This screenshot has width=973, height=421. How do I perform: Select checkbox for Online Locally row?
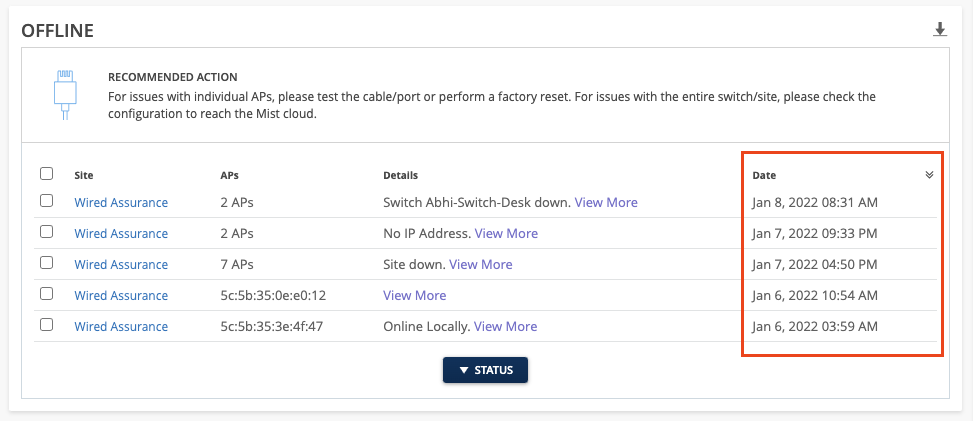coord(46,326)
